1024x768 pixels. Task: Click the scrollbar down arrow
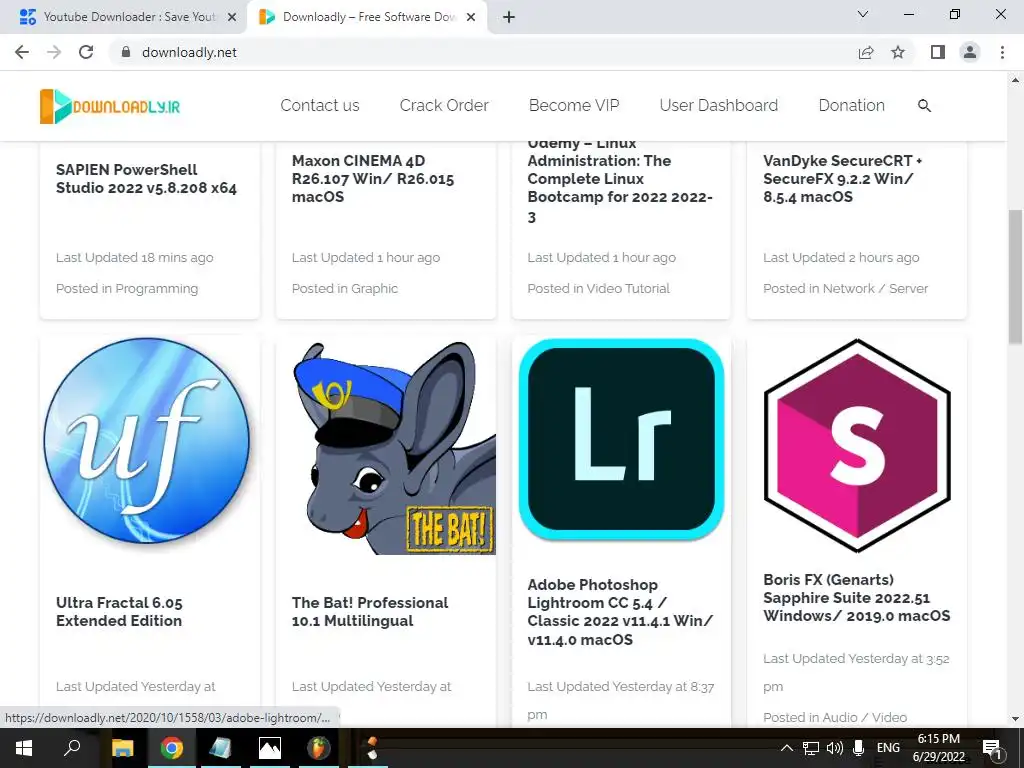tap(1015, 719)
